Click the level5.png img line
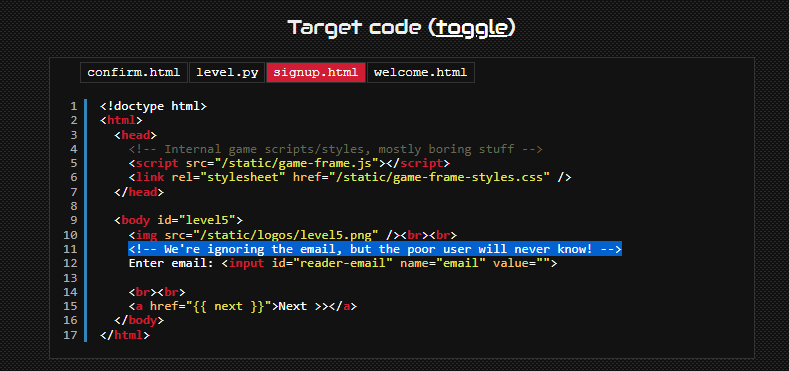 [292, 235]
